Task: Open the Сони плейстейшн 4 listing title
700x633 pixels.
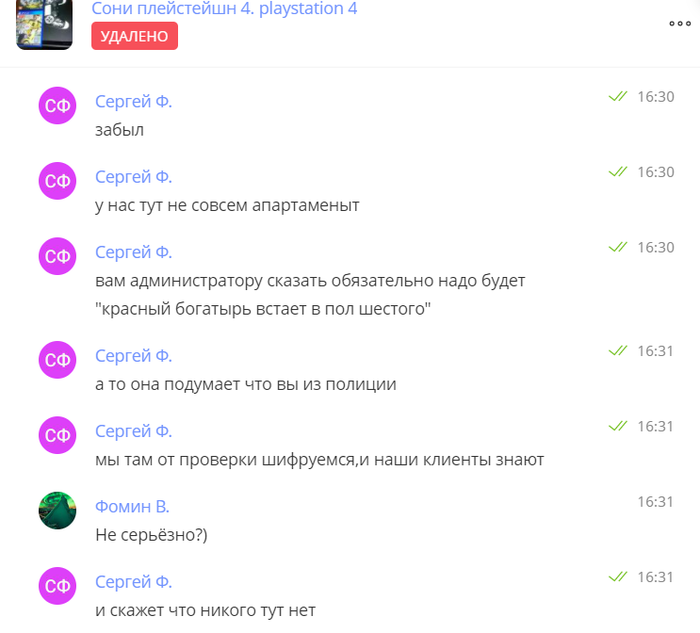Action: coord(224,9)
